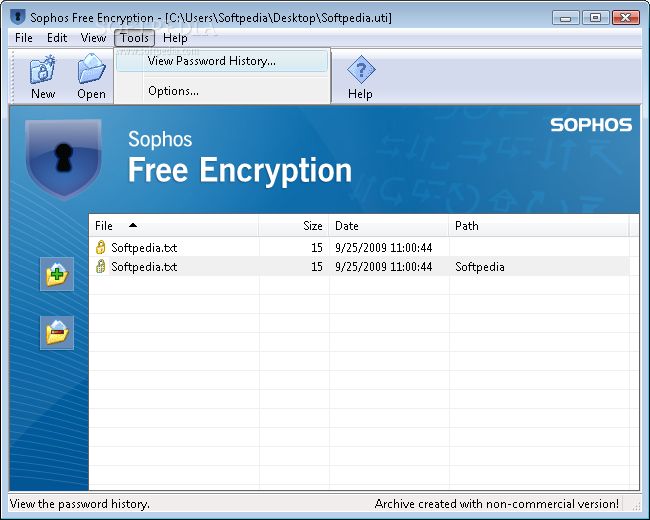
Task: Click the New archive toolbar icon
Action: (43, 69)
